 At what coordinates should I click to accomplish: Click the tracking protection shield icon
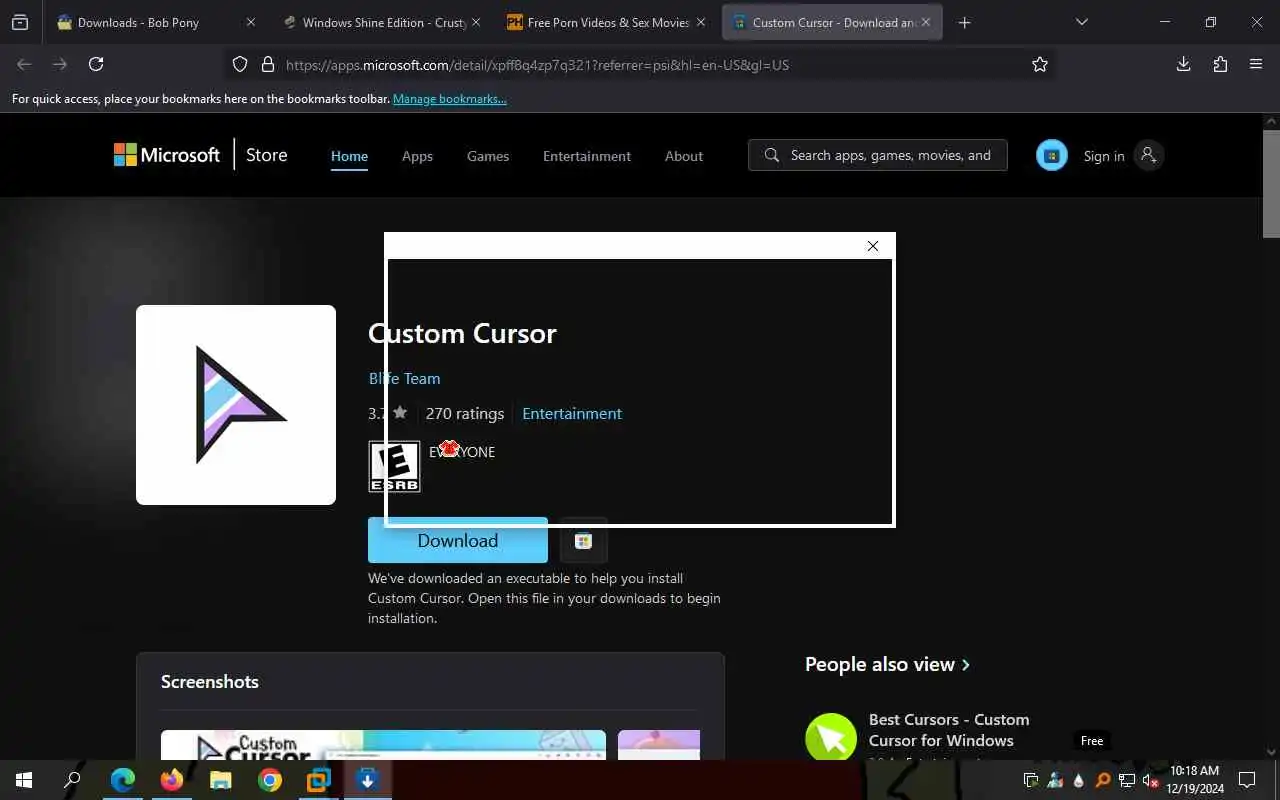[x=240, y=64]
